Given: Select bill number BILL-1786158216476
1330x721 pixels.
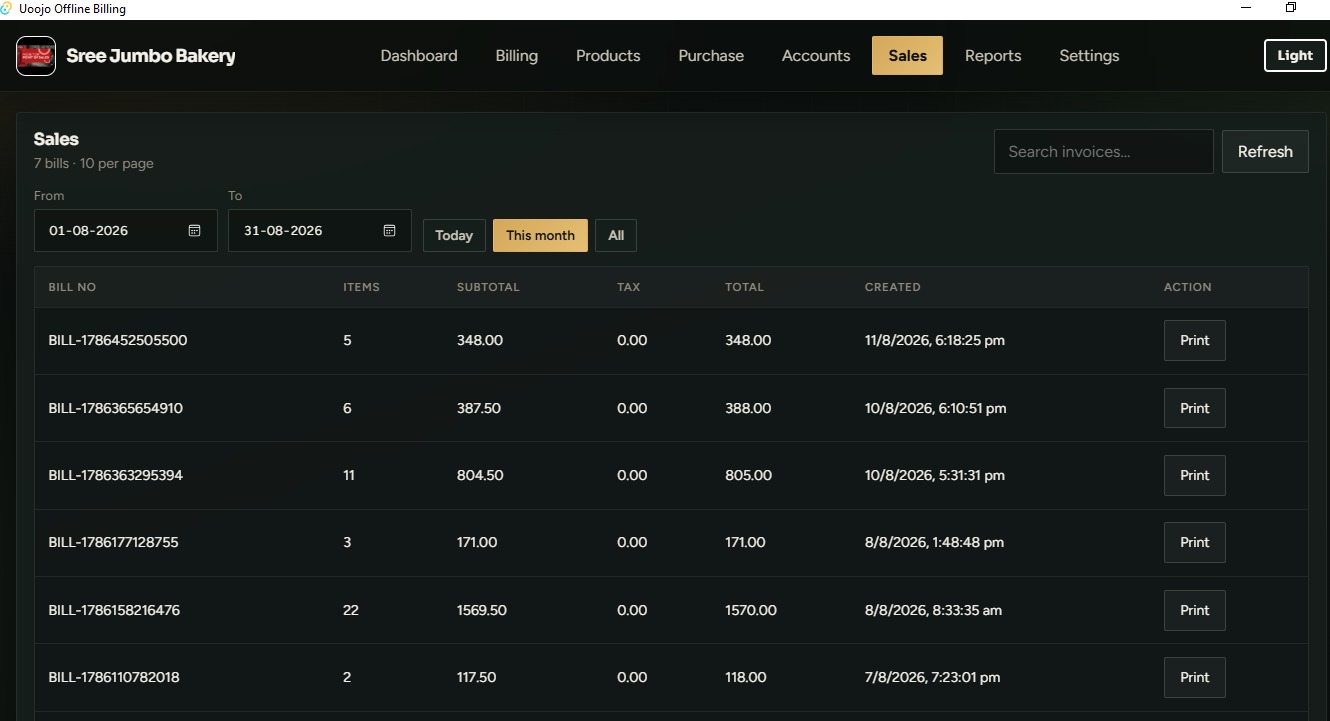Looking at the screenshot, I should click(114, 610).
